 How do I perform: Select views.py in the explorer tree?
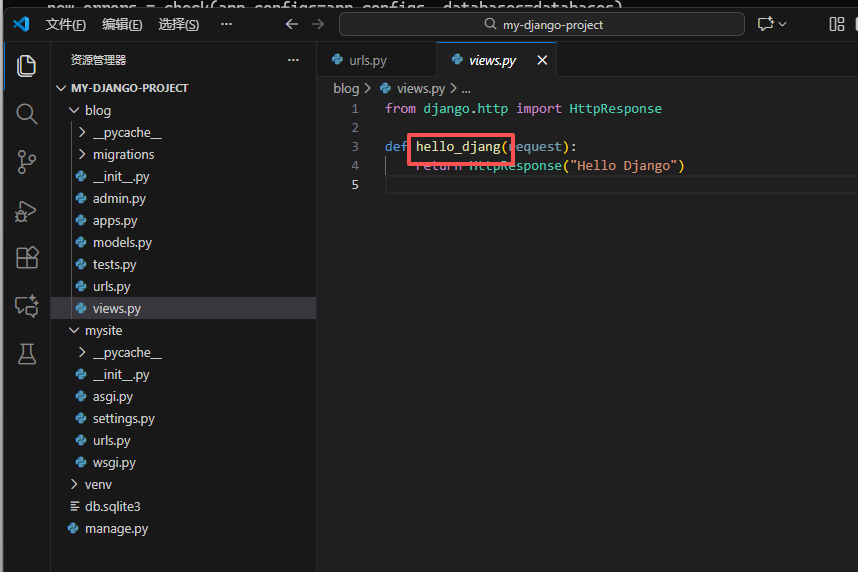tap(183, 308)
